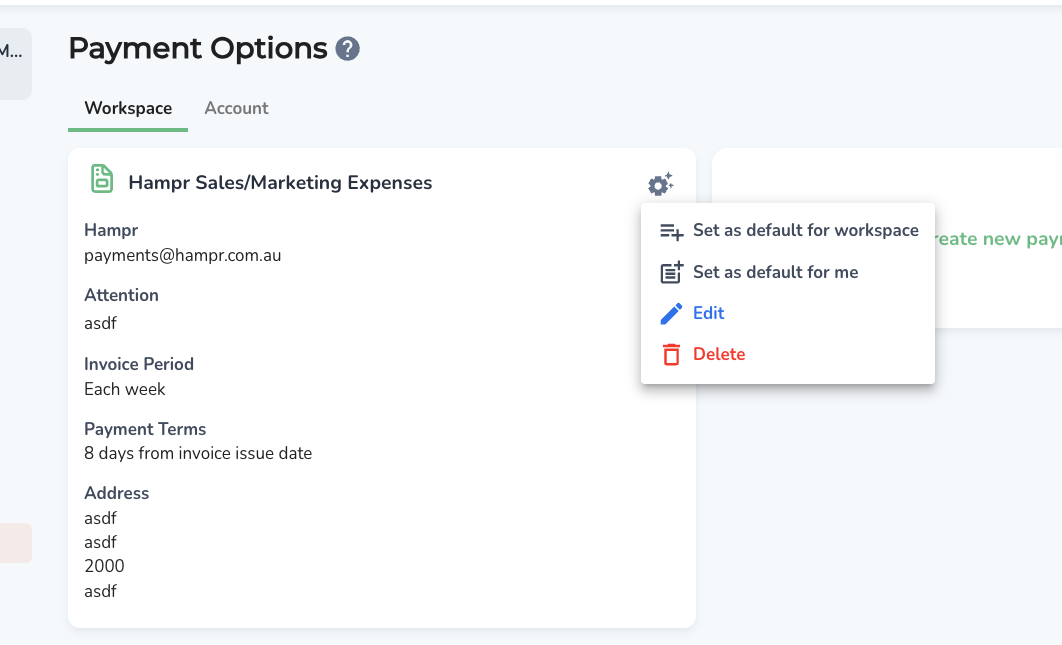
Task: Select Edit from the card menu
Action: 788,313
